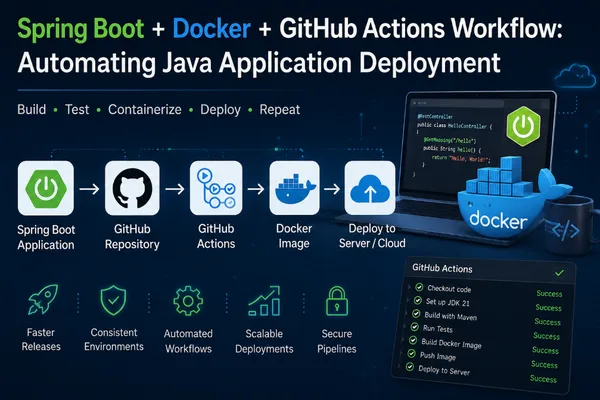Click the word 'Build' in the tagline

tap(32, 109)
